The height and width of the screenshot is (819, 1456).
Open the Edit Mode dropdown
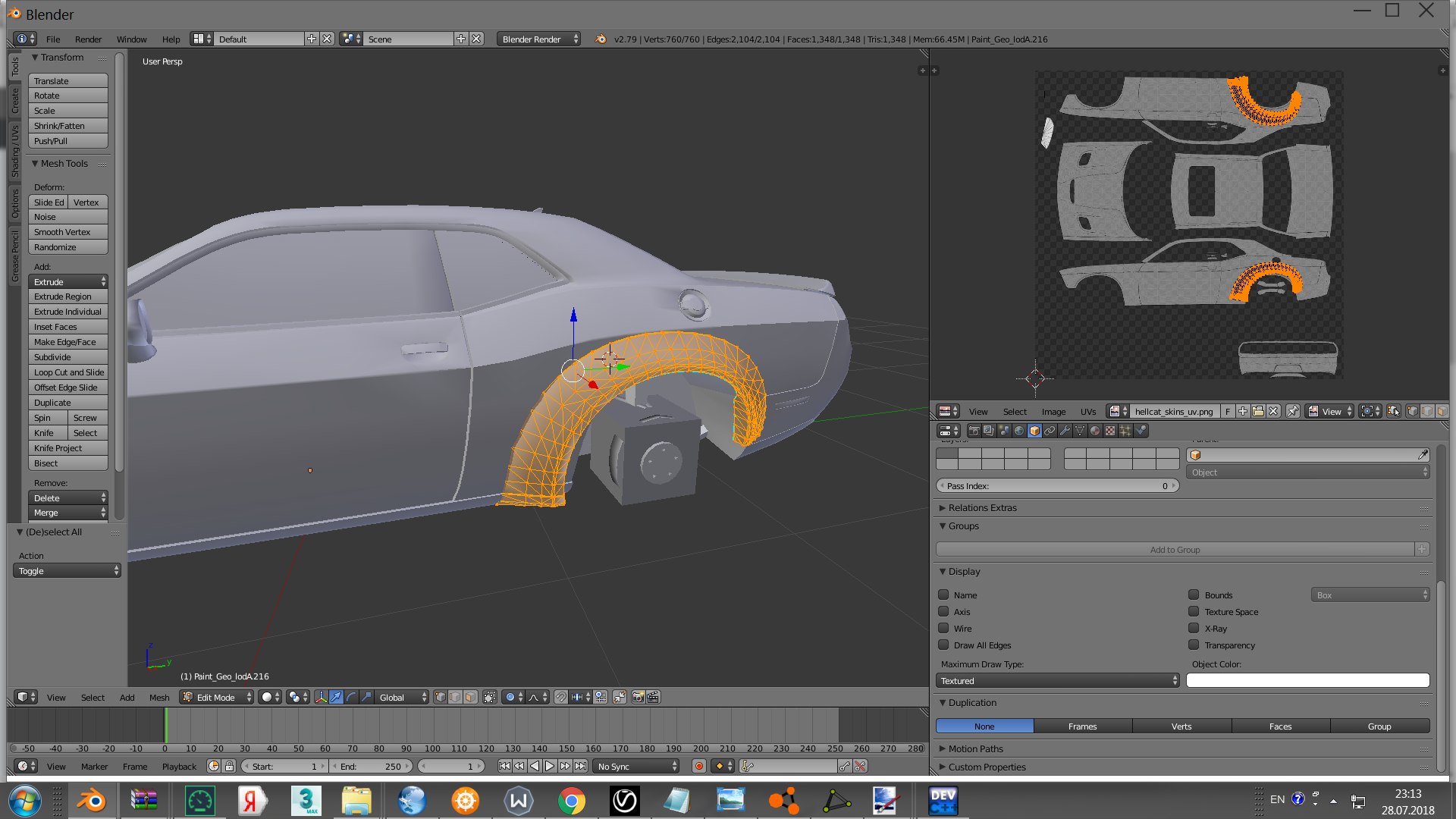click(217, 697)
